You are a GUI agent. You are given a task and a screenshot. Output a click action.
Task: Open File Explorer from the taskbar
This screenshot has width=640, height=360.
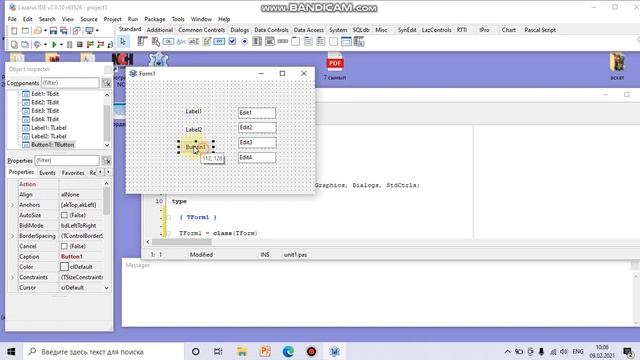(x=242, y=351)
